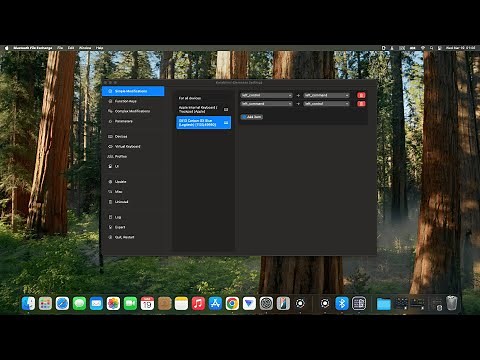Launch Google Chrome from the Dock
This screenshot has height=360, width=480.
232,304
